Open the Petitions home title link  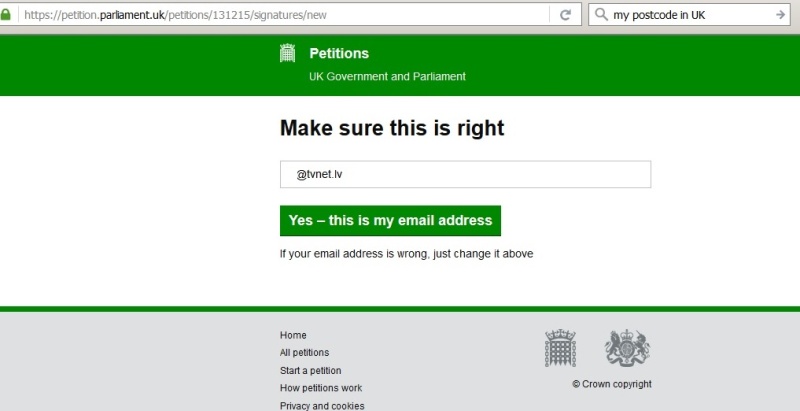click(339, 53)
